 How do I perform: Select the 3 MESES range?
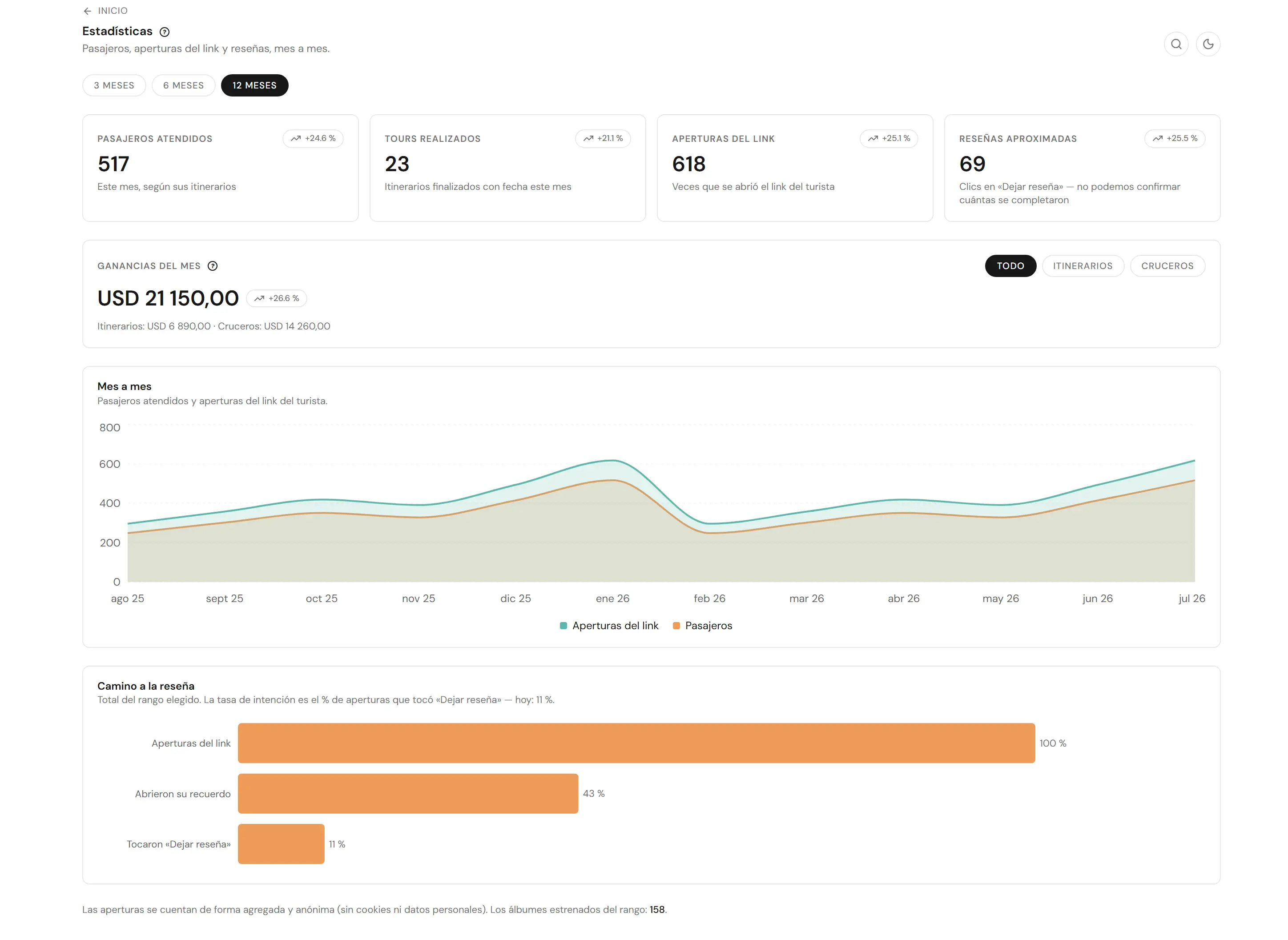(x=114, y=85)
